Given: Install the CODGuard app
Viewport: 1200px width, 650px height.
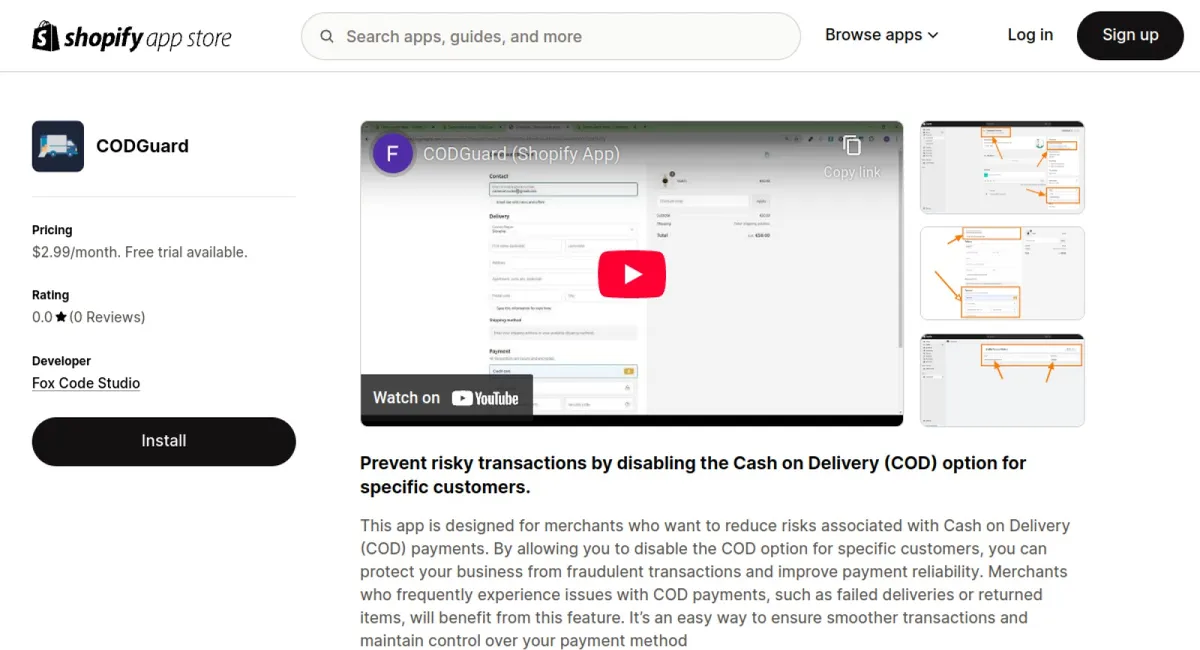Looking at the screenshot, I should click(164, 441).
